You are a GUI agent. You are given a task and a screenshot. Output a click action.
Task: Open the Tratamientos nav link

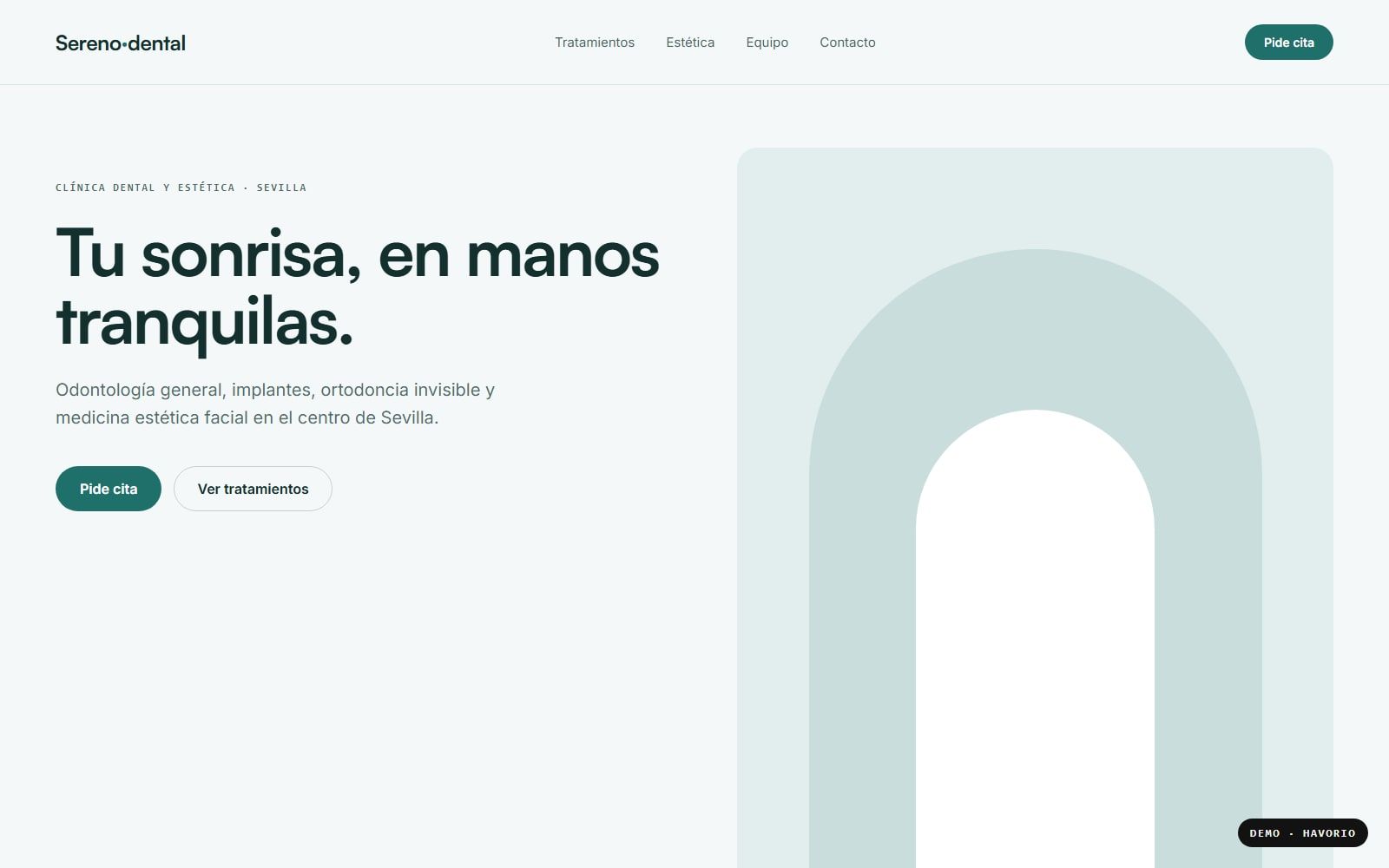(x=595, y=43)
